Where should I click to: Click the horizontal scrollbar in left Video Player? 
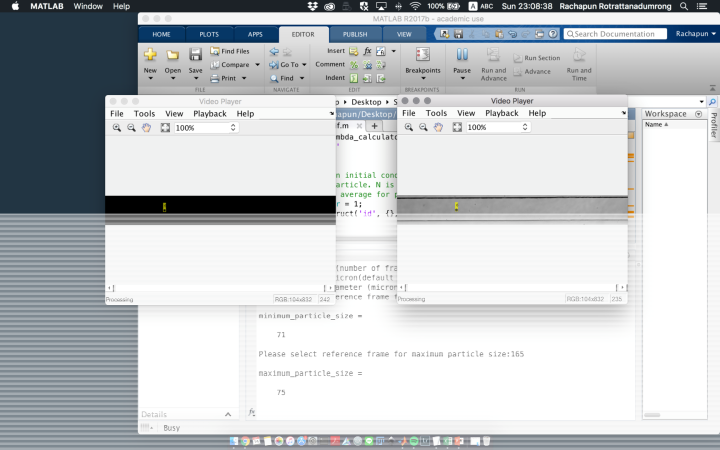point(220,287)
